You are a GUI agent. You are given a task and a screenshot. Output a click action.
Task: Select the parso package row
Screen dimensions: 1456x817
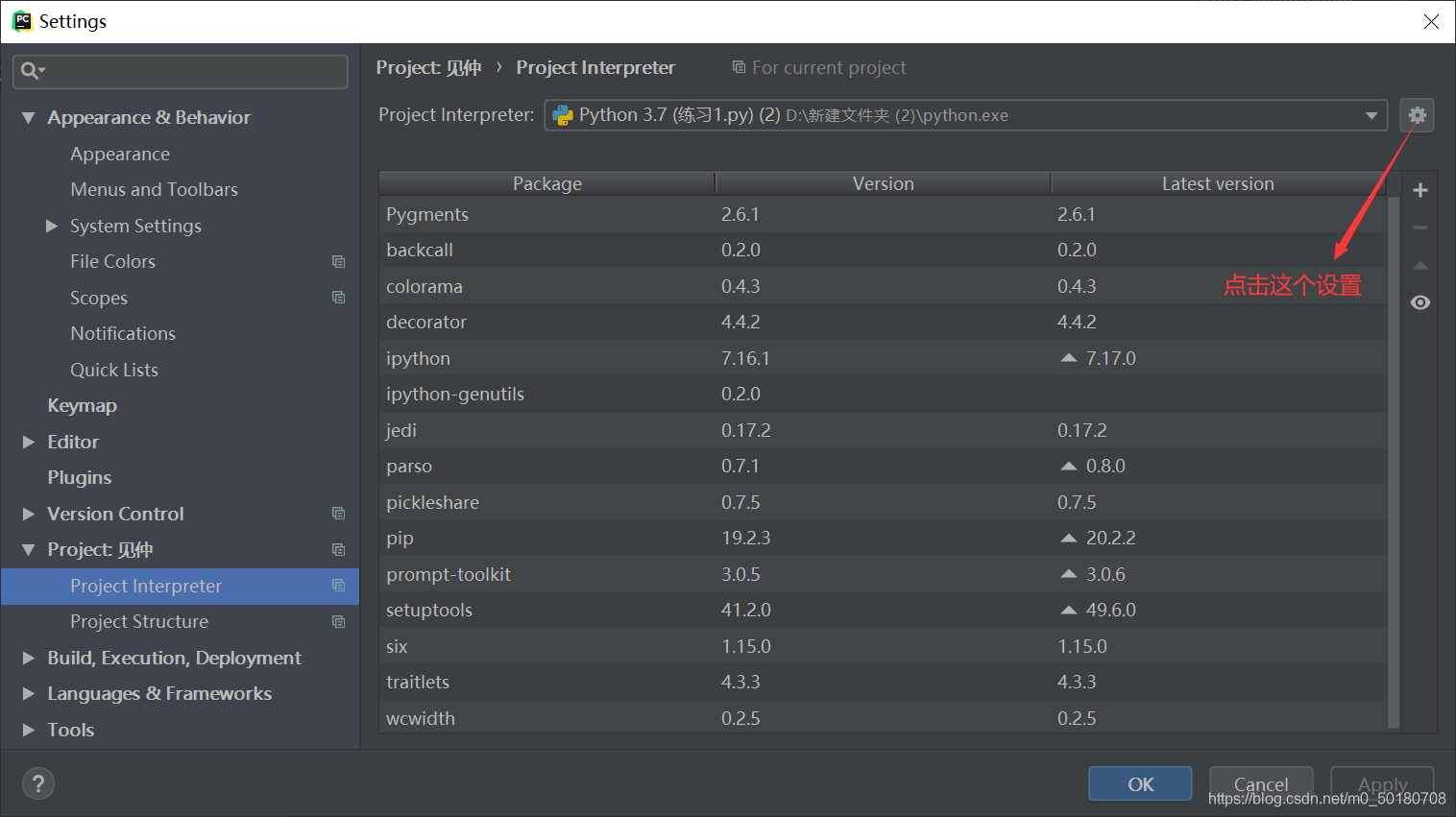coord(884,466)
